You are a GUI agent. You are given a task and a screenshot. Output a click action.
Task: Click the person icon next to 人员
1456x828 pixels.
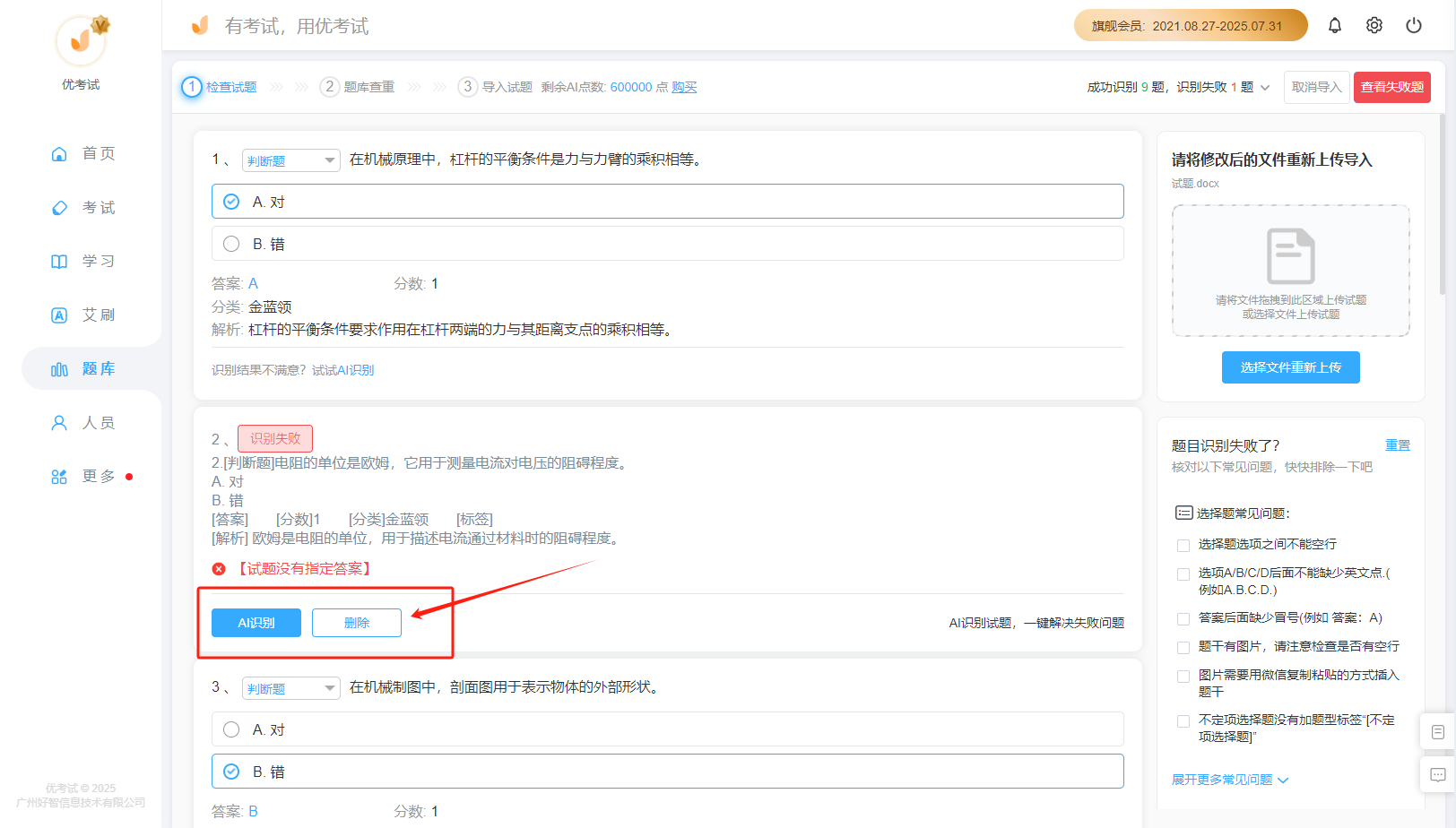[x=59, y=423]
